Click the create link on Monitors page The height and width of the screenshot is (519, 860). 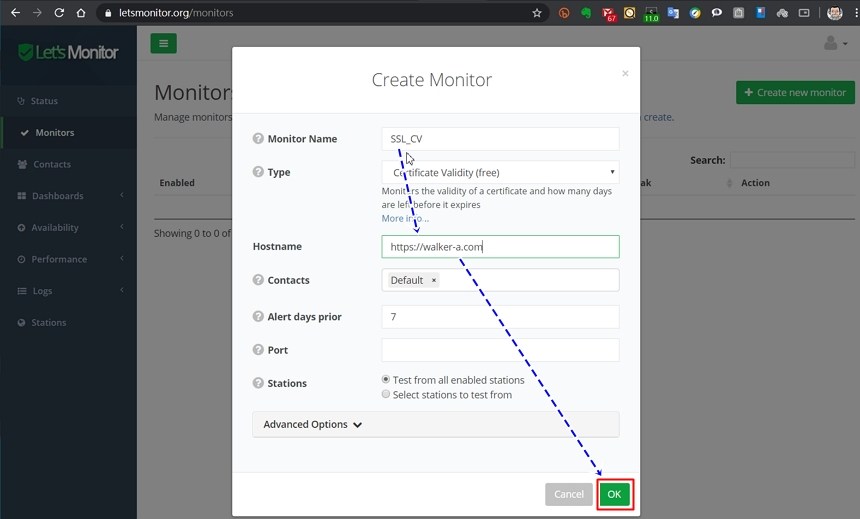[x=658, y=117]
